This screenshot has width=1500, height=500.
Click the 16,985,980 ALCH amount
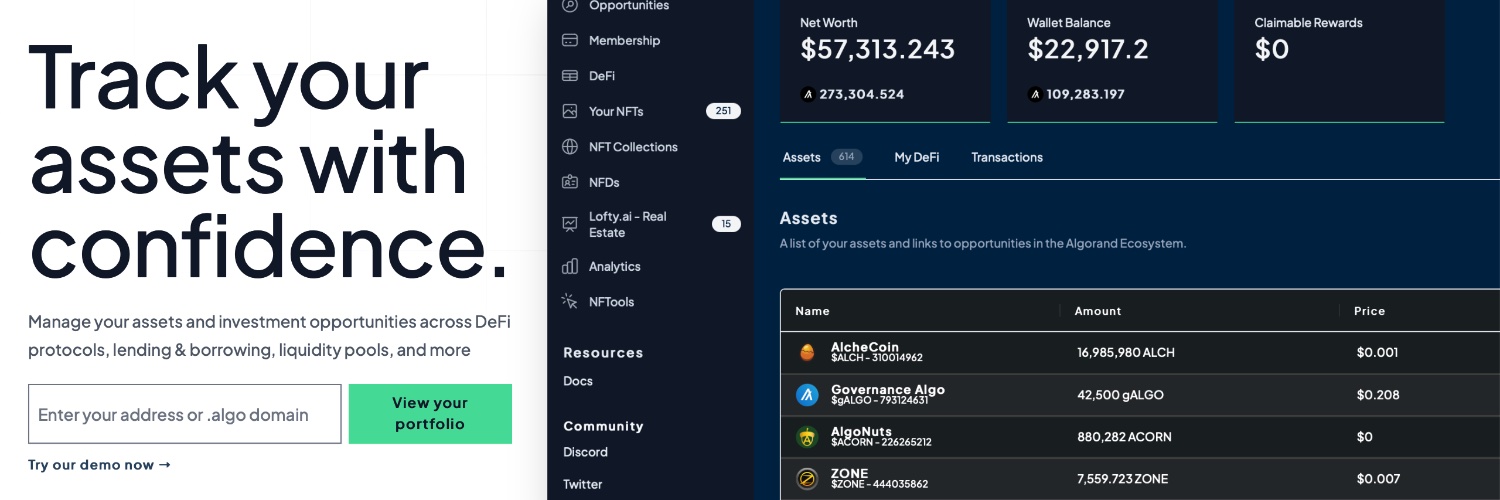click(x=1126, y=352)
